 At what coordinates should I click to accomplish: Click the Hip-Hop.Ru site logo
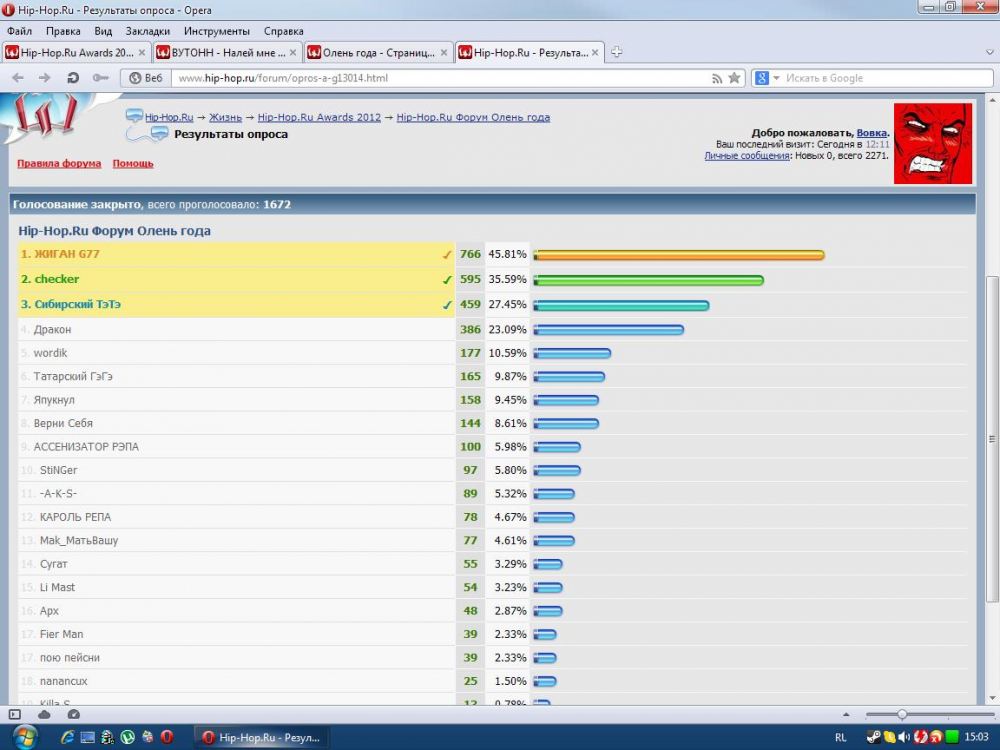(45, 117)
